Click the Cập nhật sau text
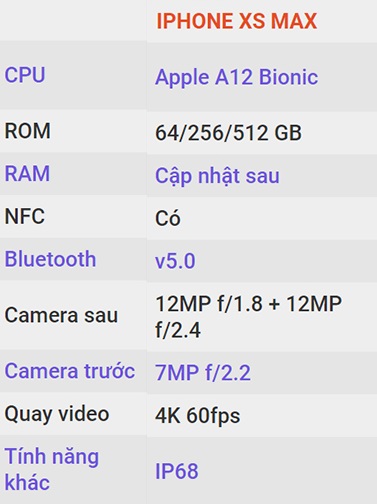This screenshot has height=504, width=377. 217,176
